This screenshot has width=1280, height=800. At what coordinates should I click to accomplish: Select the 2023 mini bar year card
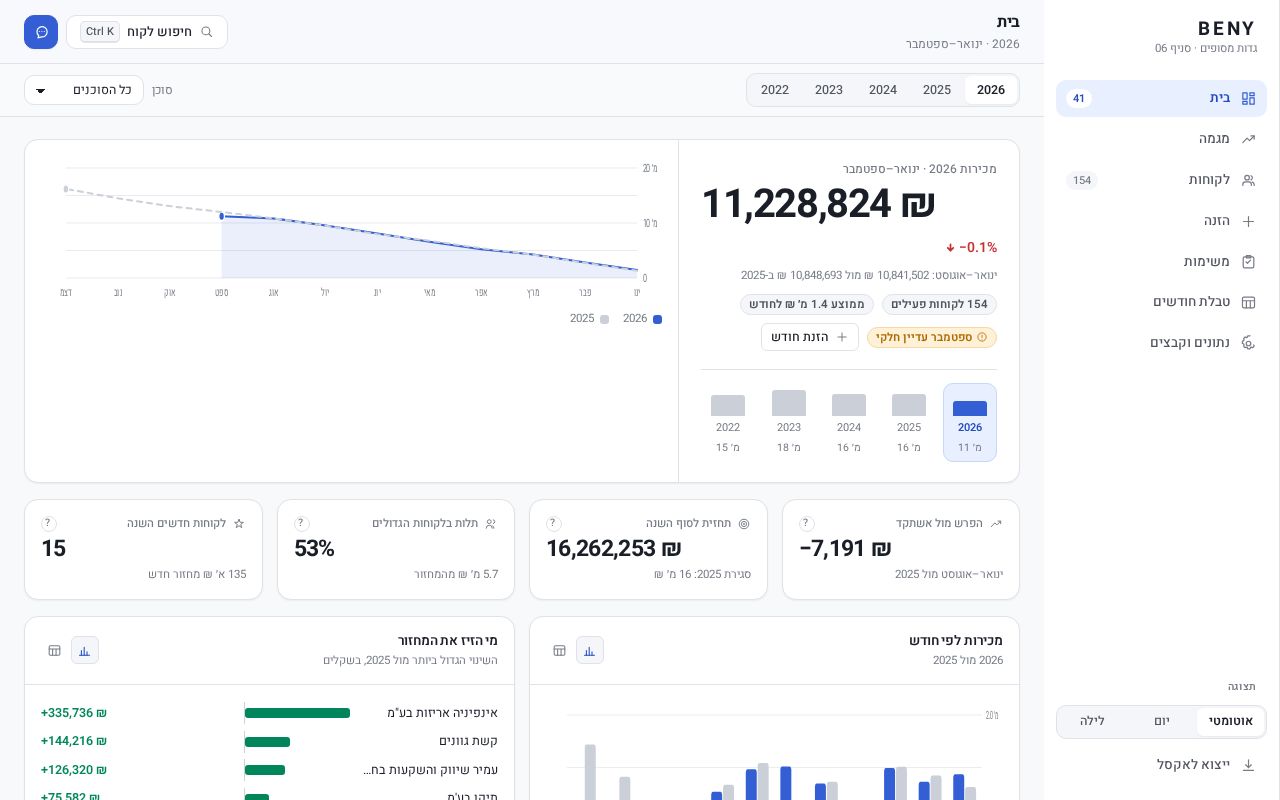pos(789,423)
